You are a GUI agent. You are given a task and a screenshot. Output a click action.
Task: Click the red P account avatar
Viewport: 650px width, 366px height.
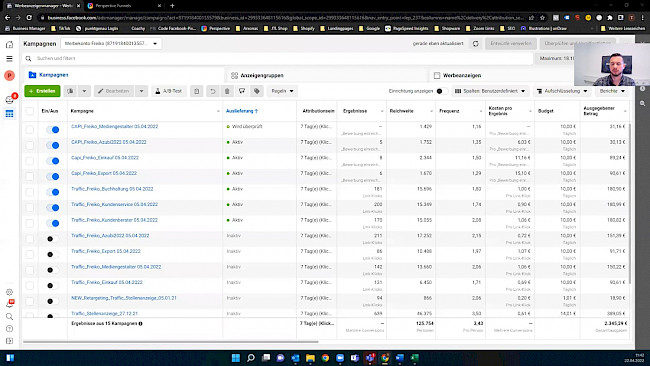(x=9, y=75)
